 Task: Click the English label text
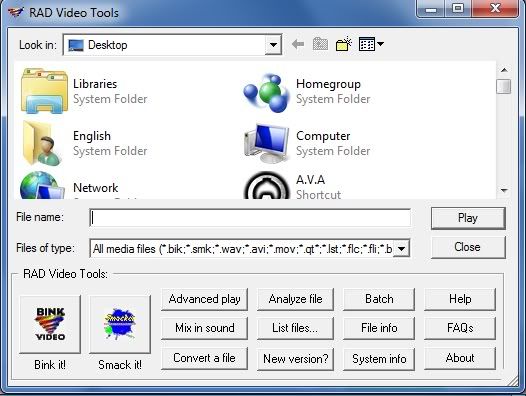click(92, 136)
